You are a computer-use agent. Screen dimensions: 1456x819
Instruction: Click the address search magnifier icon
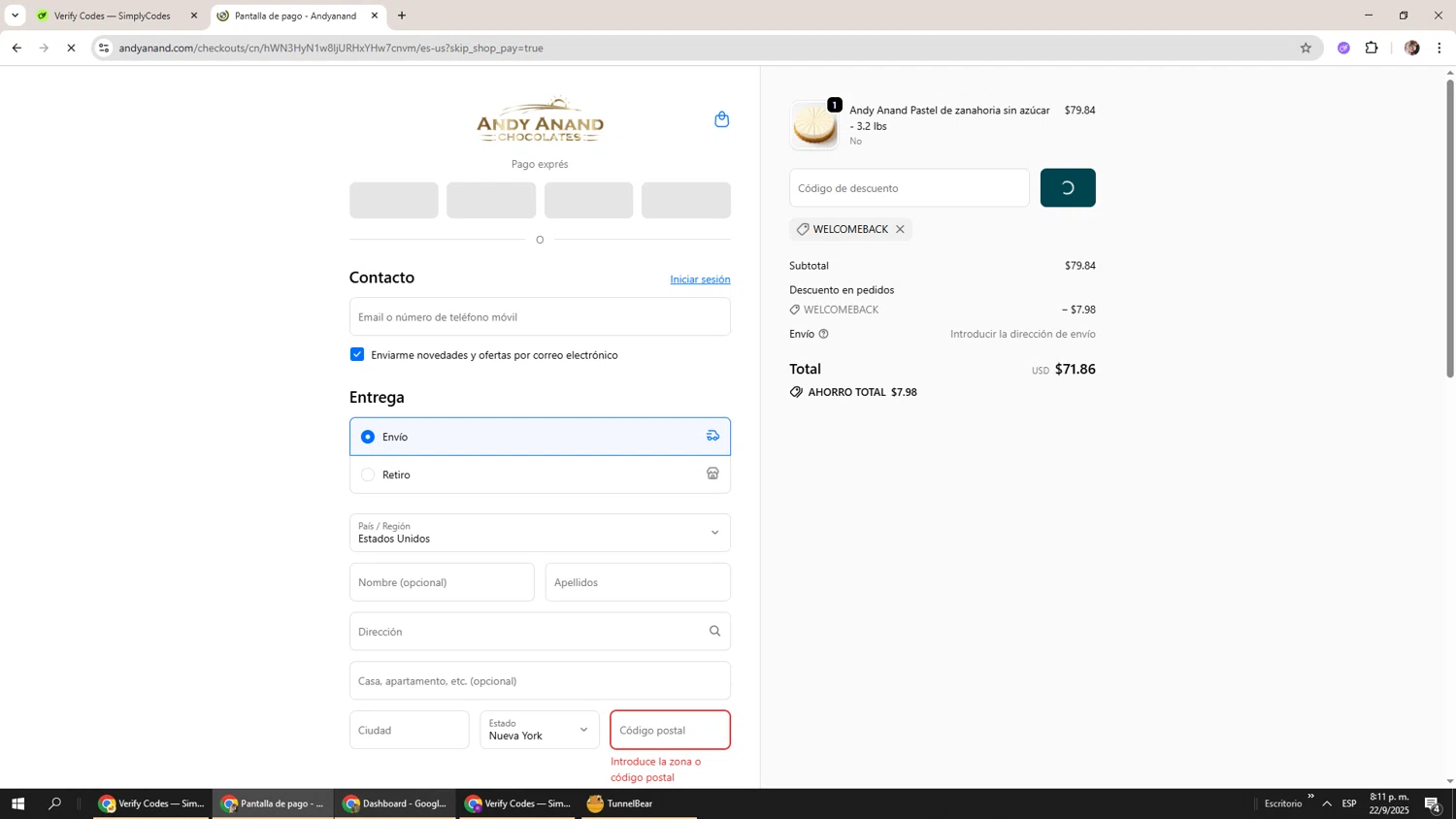(x=714, y=631)
